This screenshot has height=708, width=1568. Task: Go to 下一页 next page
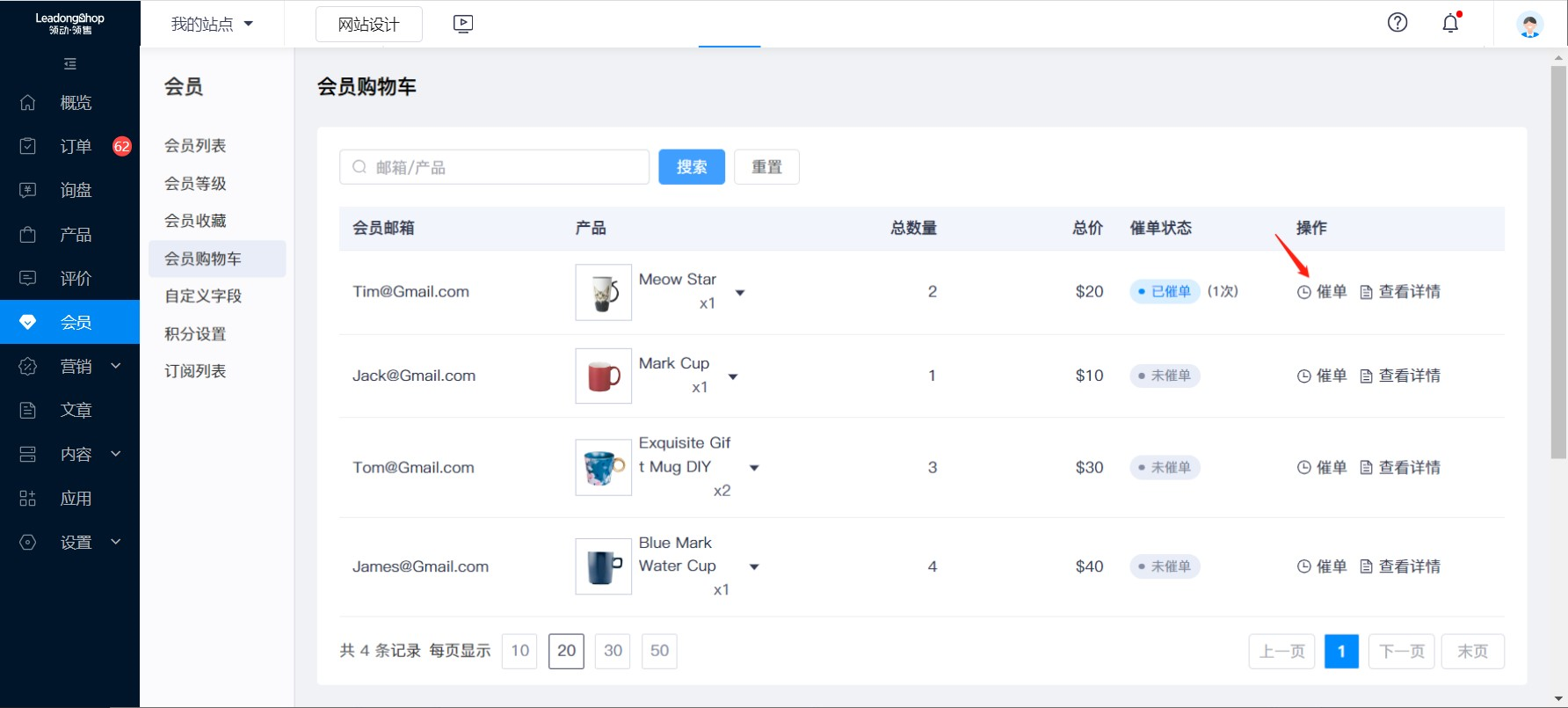[1401, 652]
